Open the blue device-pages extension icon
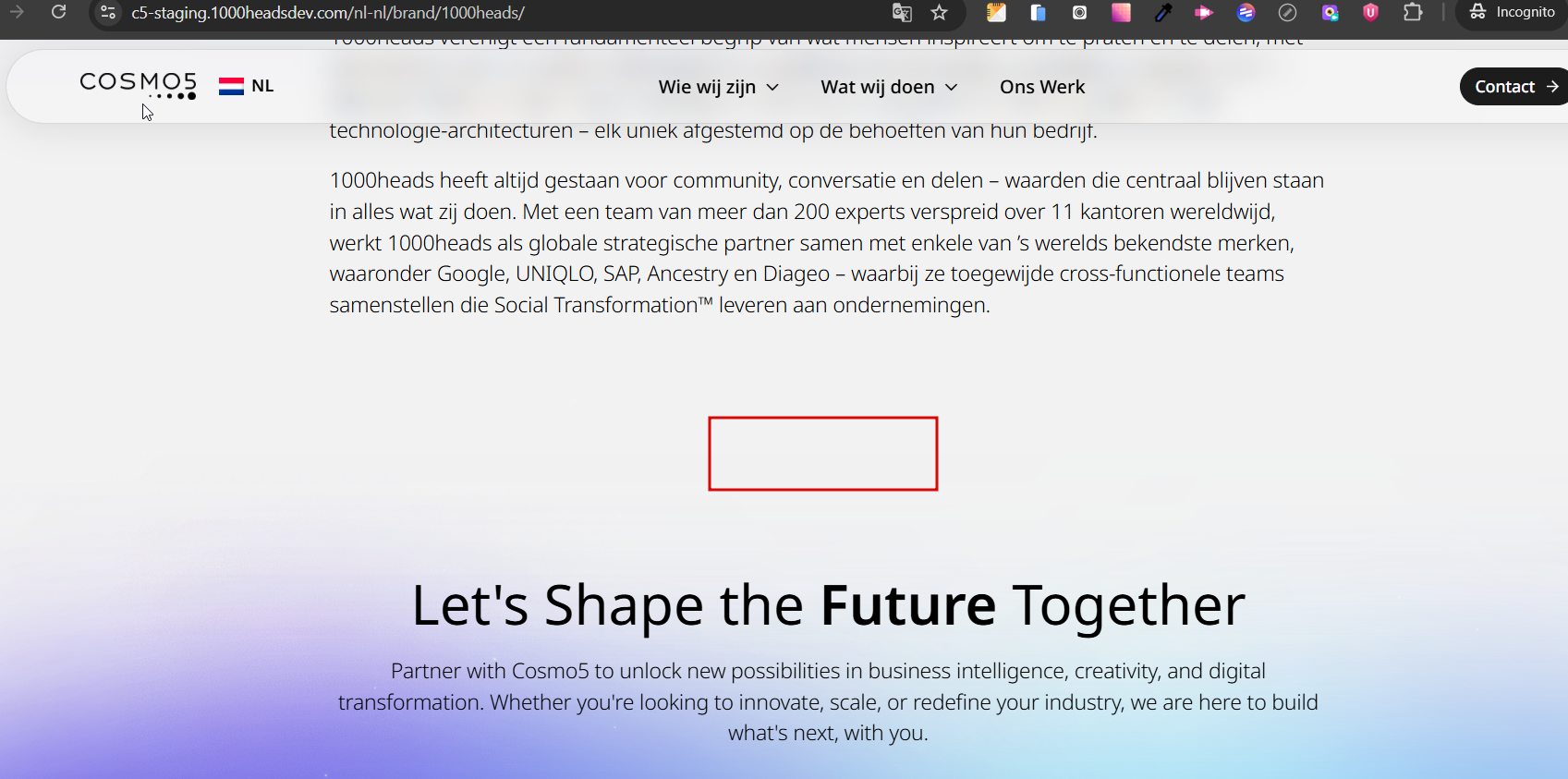 tap(1038, 12)
